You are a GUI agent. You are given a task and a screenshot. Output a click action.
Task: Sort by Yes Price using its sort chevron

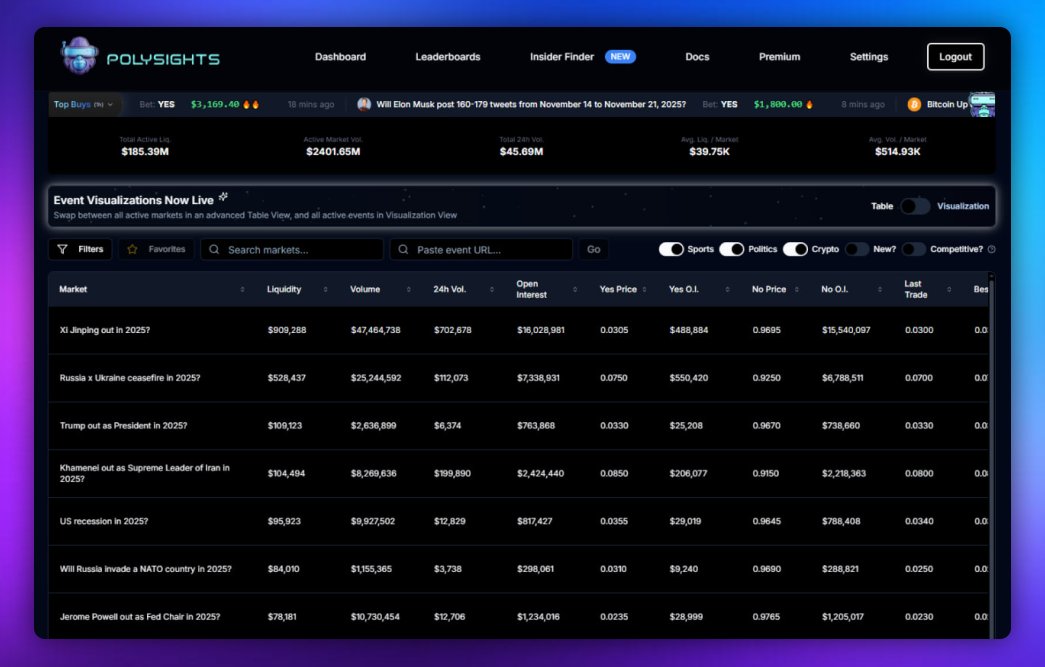(x=644, y=289)
